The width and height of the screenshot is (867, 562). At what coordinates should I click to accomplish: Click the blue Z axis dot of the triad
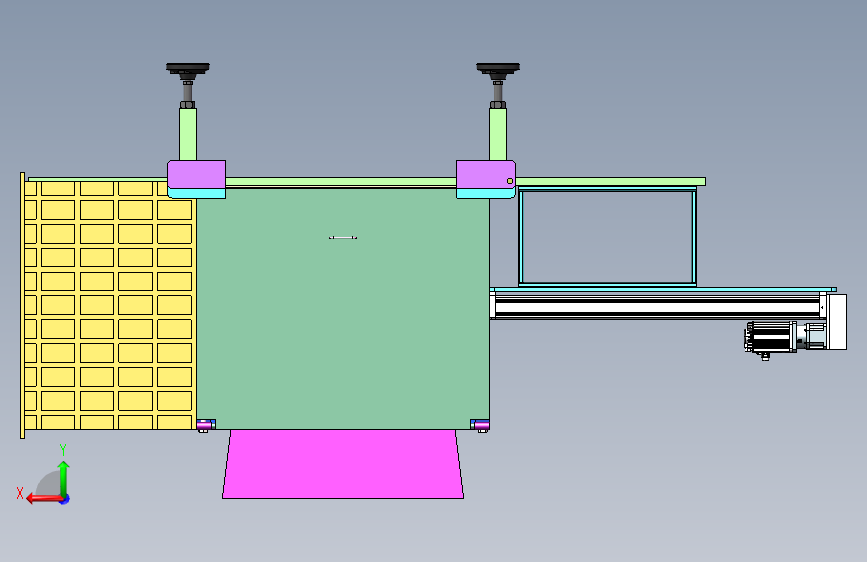(65, 499)
